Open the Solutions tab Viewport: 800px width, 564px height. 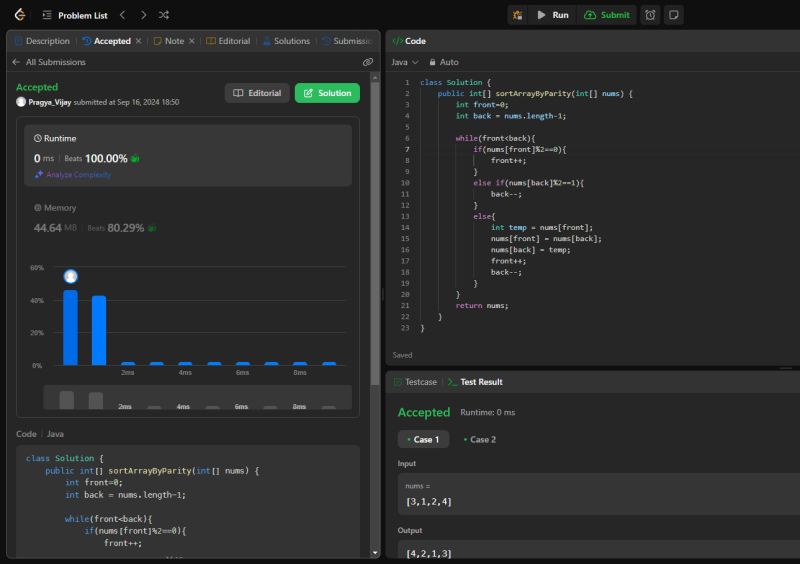pyautogui.click(x=286, y=41)
